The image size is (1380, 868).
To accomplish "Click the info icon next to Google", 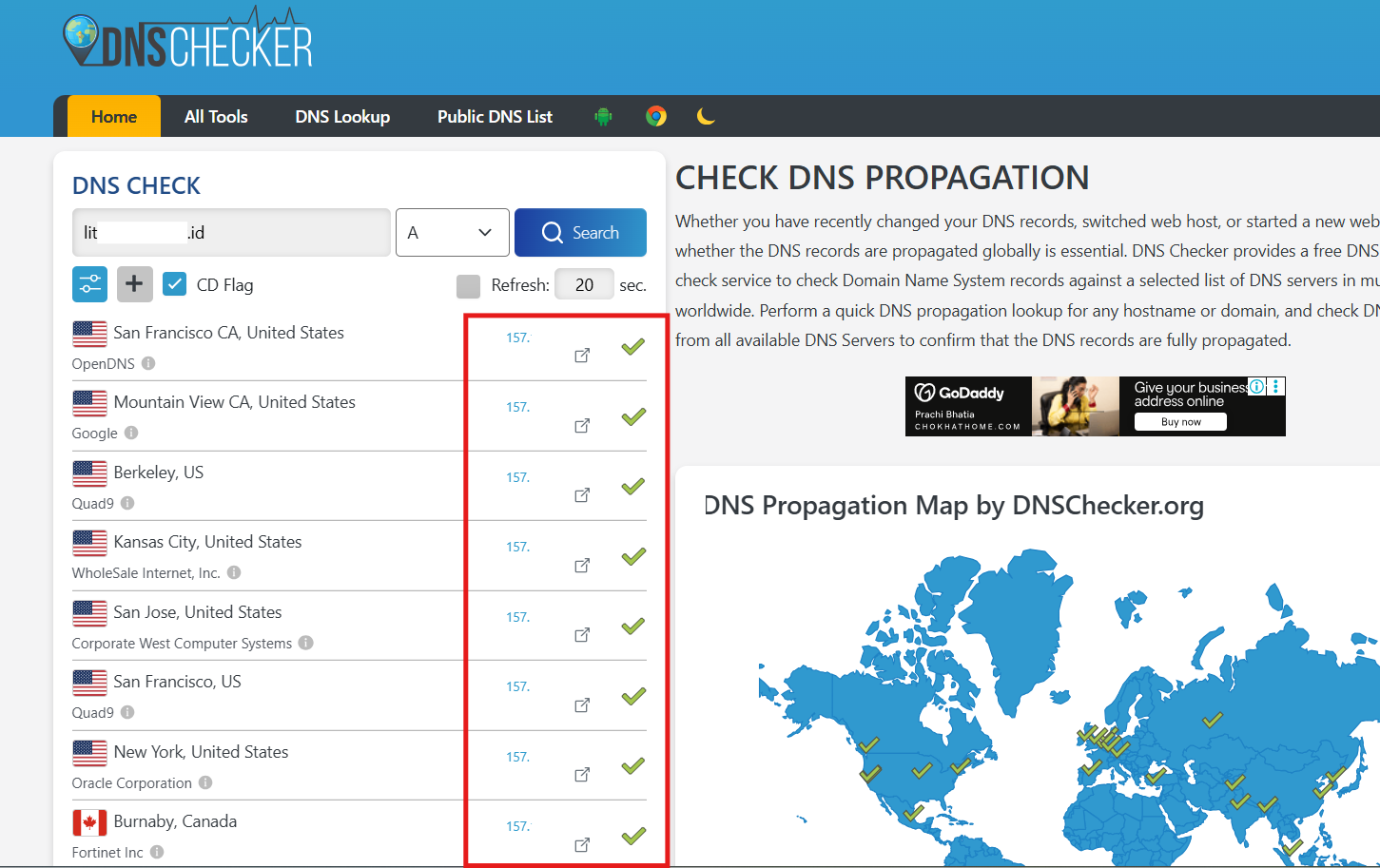I will pos(131,434).
